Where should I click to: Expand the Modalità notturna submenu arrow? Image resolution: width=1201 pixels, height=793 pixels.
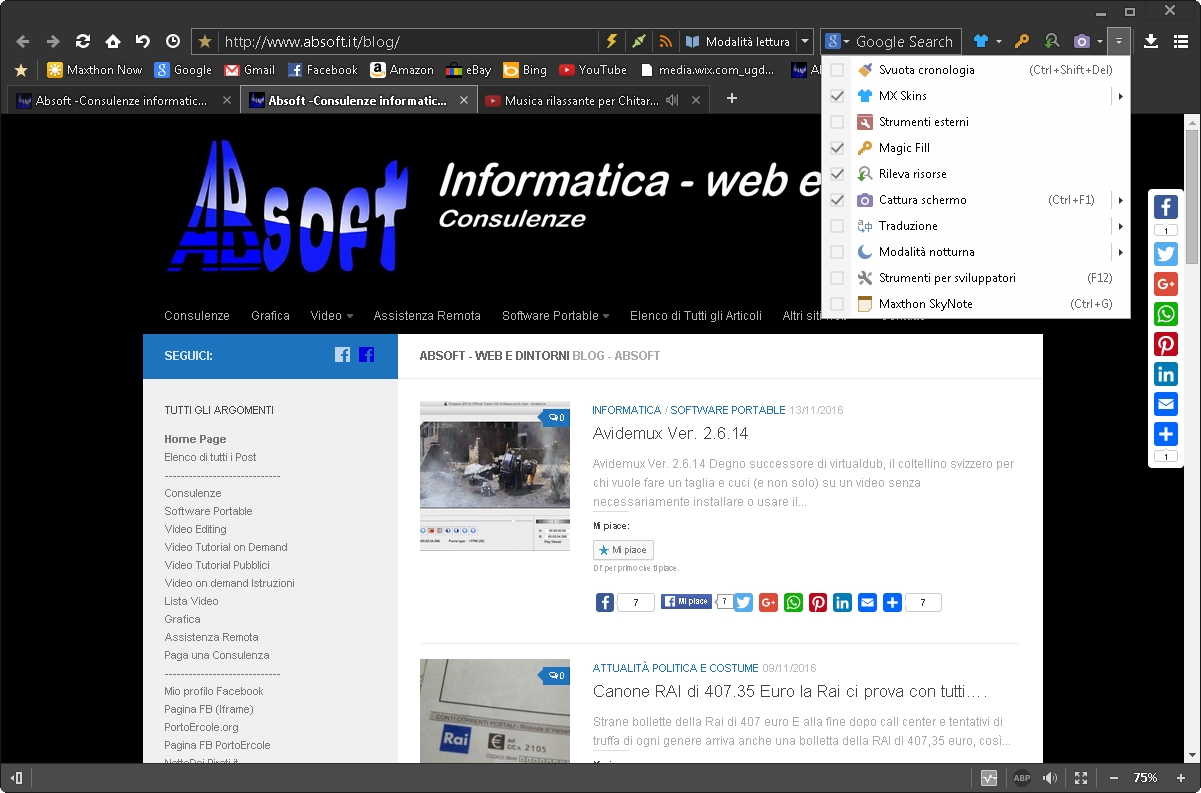pyautogui.click(x=1121, y=252)
